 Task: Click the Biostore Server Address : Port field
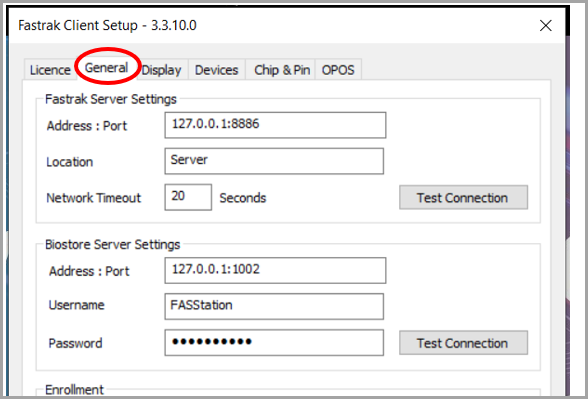tap(275, 270)
